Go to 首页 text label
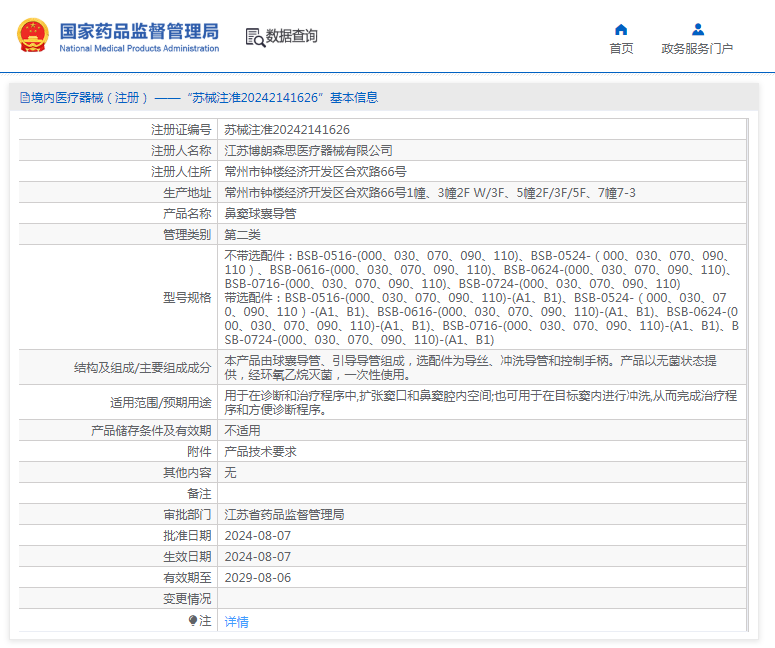 pos(621,48)
